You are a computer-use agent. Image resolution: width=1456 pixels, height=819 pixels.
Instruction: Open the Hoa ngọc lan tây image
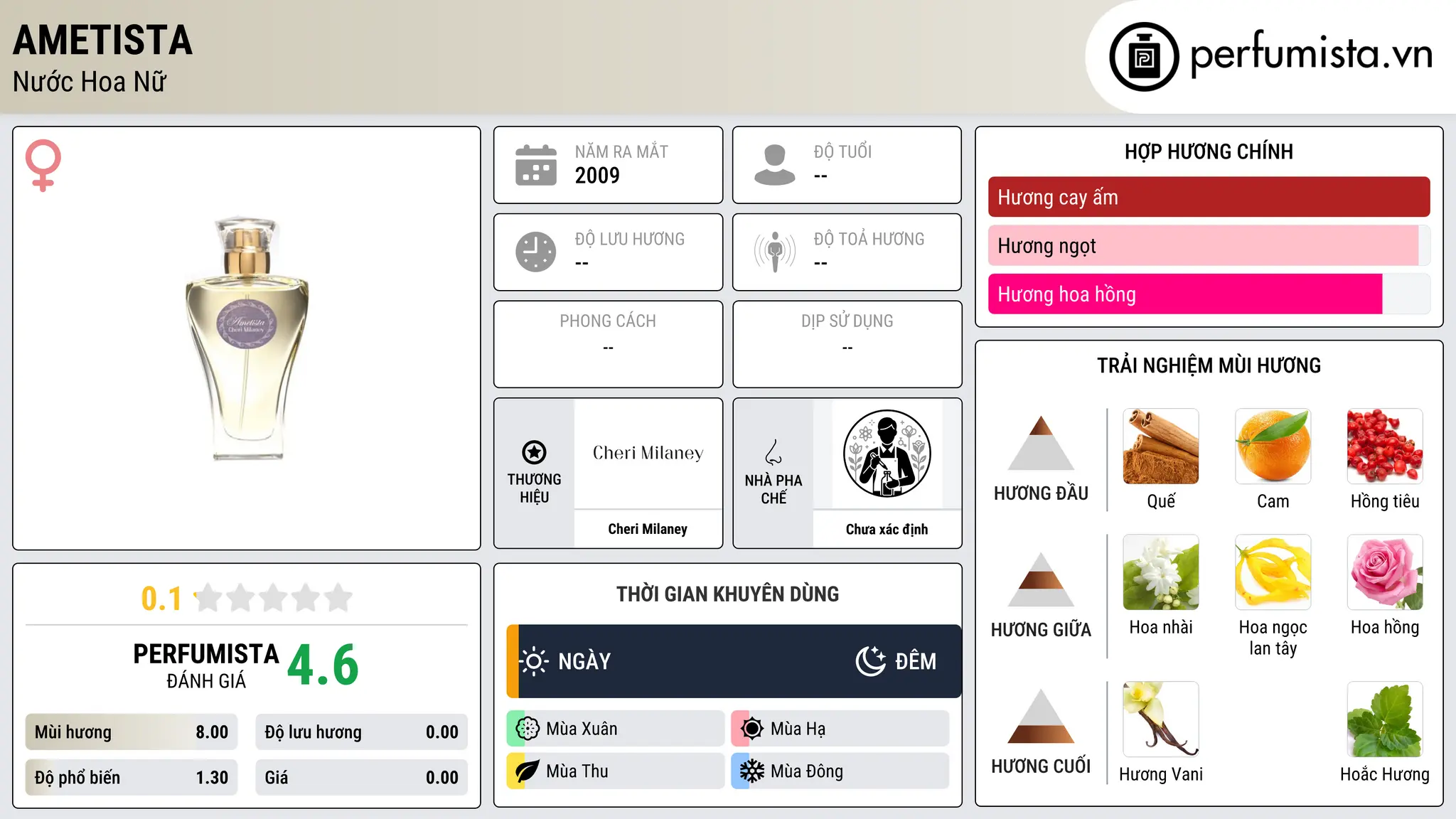[1273, 572]
